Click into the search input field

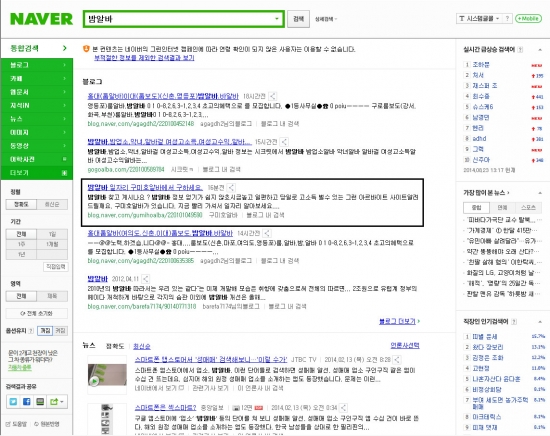pos(179,19)
